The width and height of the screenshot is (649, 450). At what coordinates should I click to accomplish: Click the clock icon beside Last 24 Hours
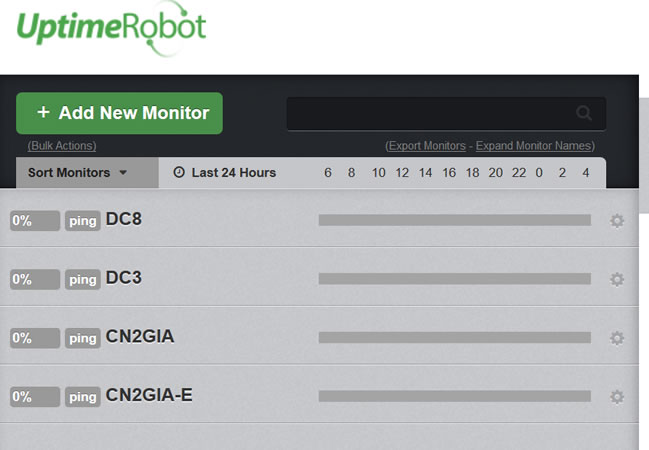click(179, 173)
